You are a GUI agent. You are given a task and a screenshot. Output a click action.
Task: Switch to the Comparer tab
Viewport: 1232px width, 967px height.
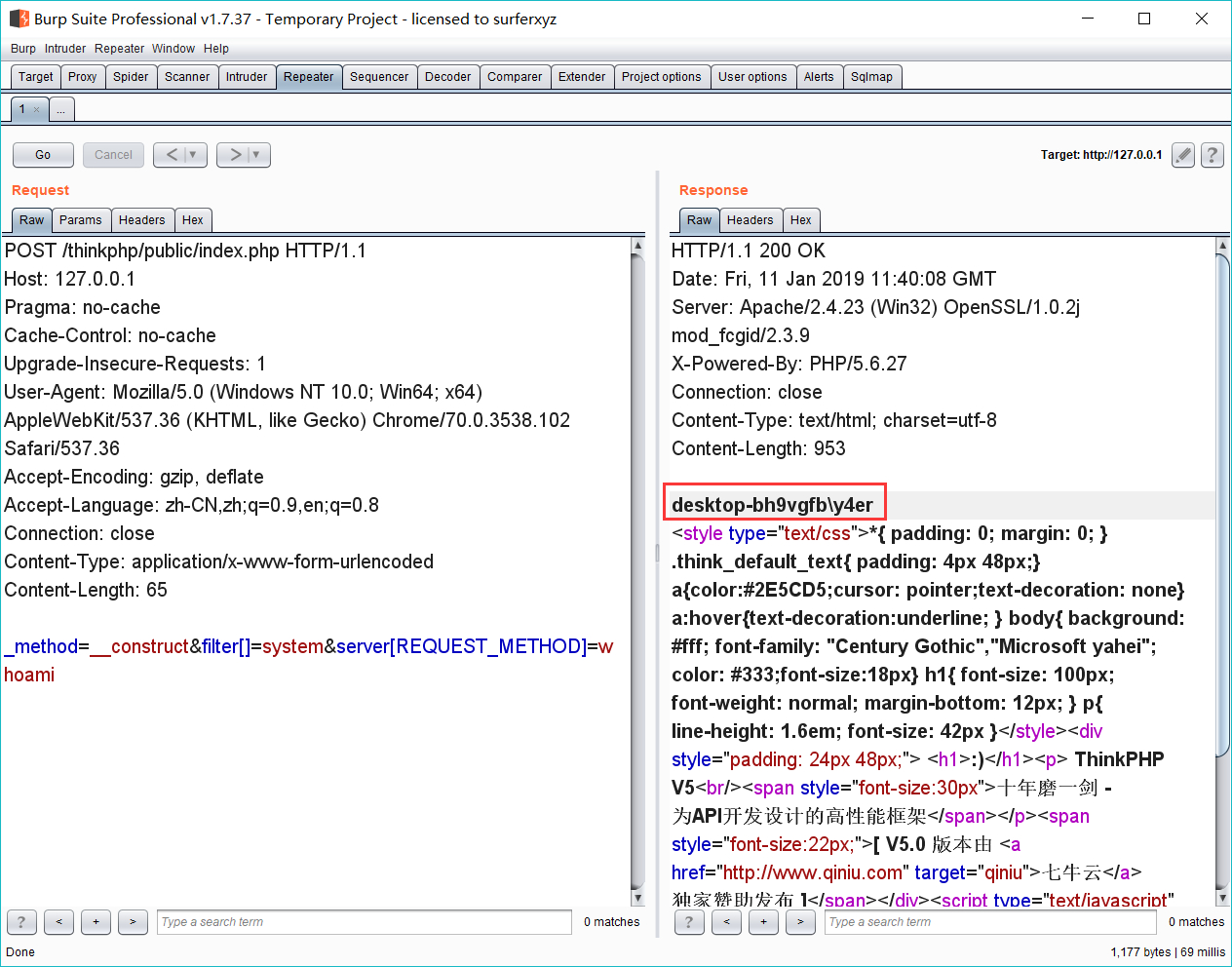coord(515,77)
